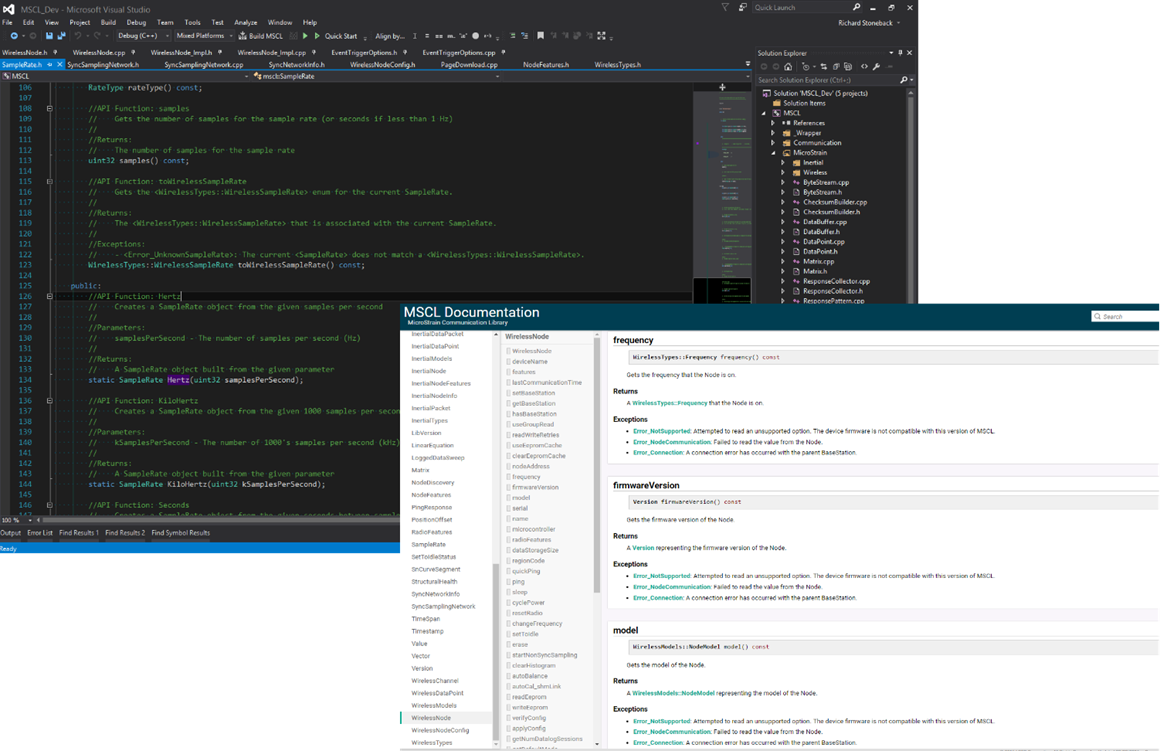Select the changeFrequency member in the docs list
This screenshot has width=1160, height=751.
(537, 624)
